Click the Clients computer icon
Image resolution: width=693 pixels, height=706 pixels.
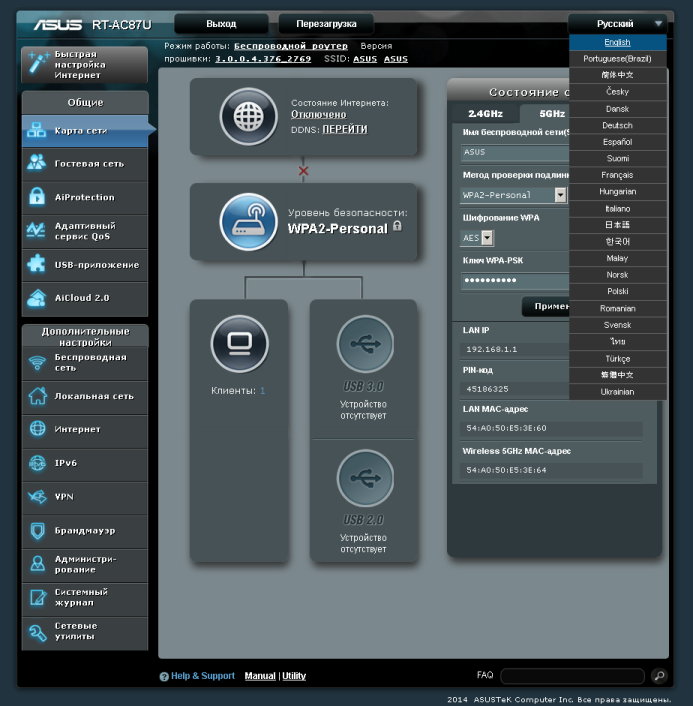click(240, 344)
